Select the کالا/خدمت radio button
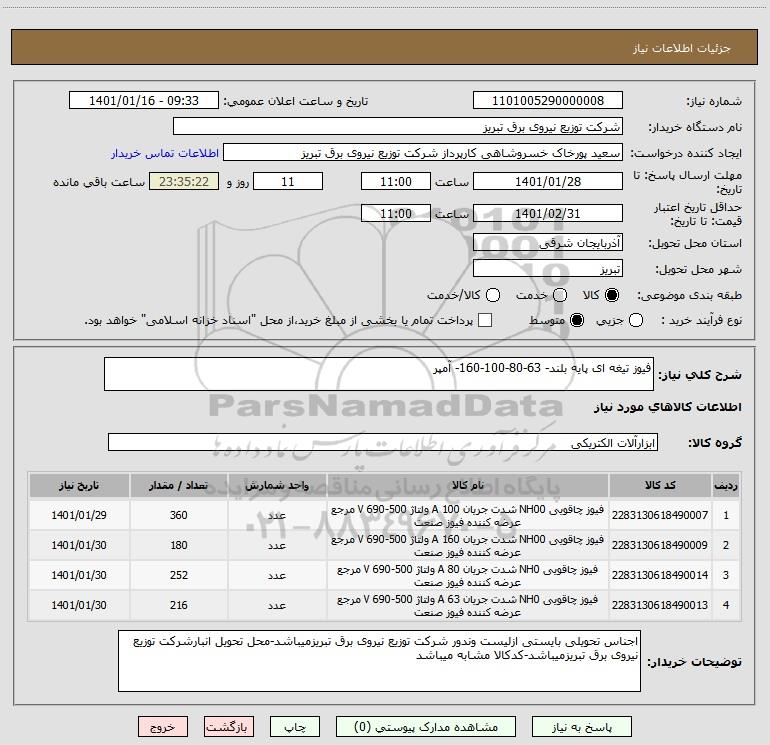Screen dimensions: 770x745 pos(493,295)
